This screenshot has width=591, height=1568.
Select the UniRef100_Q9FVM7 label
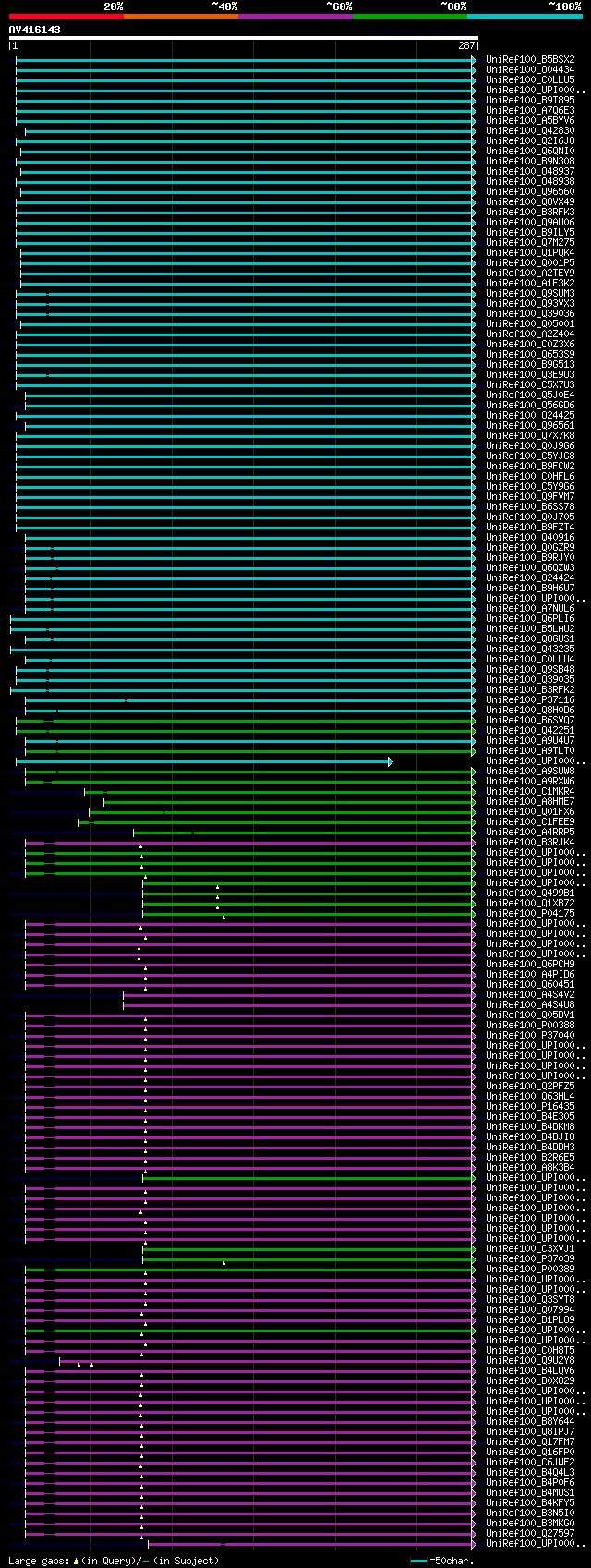pyautogui.click(x=530, y=496)
